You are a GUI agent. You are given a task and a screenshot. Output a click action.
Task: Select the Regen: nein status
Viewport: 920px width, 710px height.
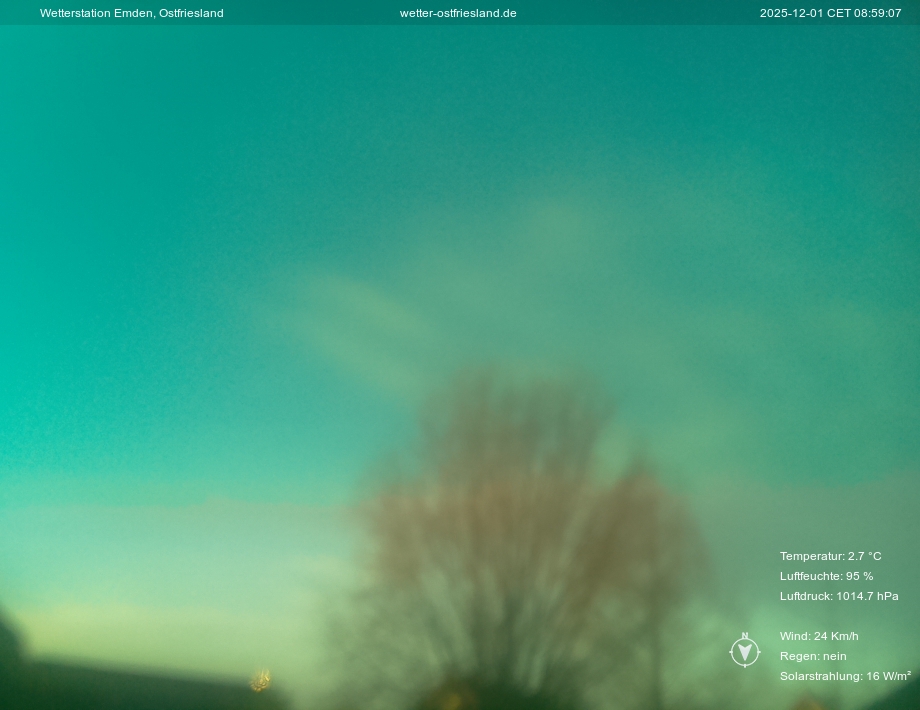pos(812,656)
